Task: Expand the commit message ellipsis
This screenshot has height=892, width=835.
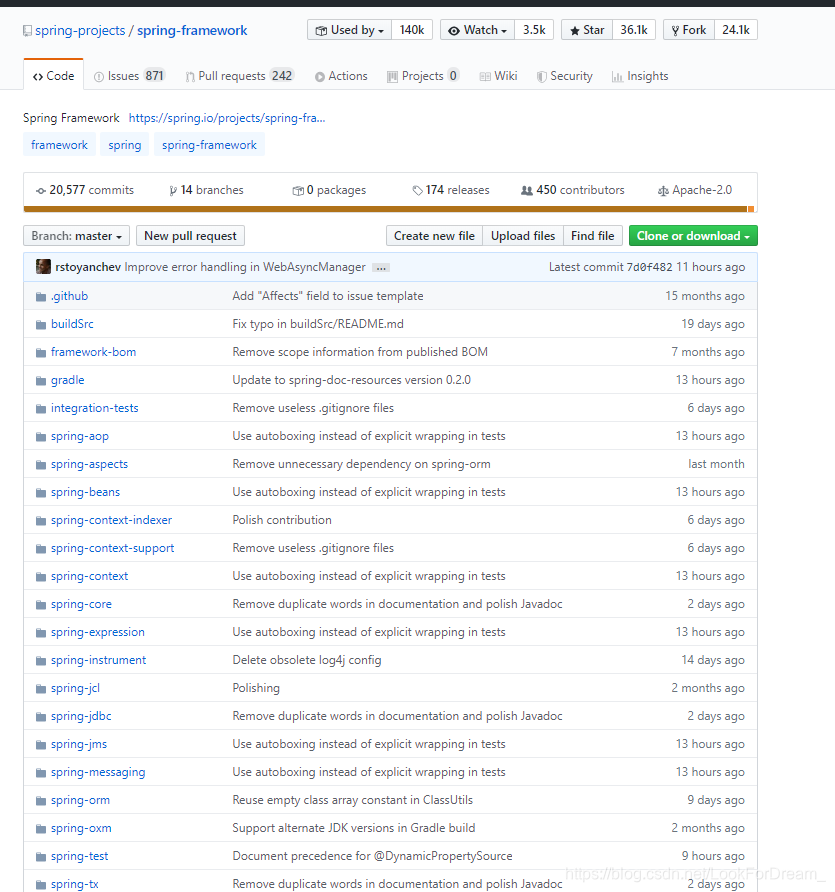Action: 381,267
